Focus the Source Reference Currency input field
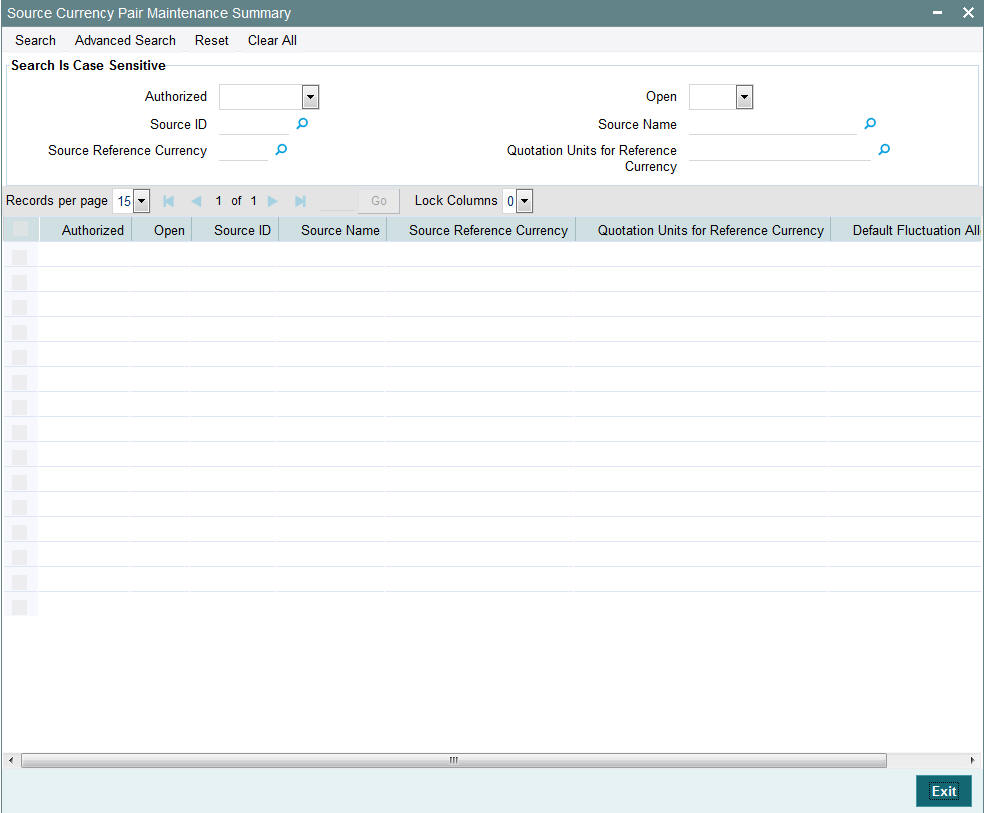984x813 pixels. tap(243, 151)
